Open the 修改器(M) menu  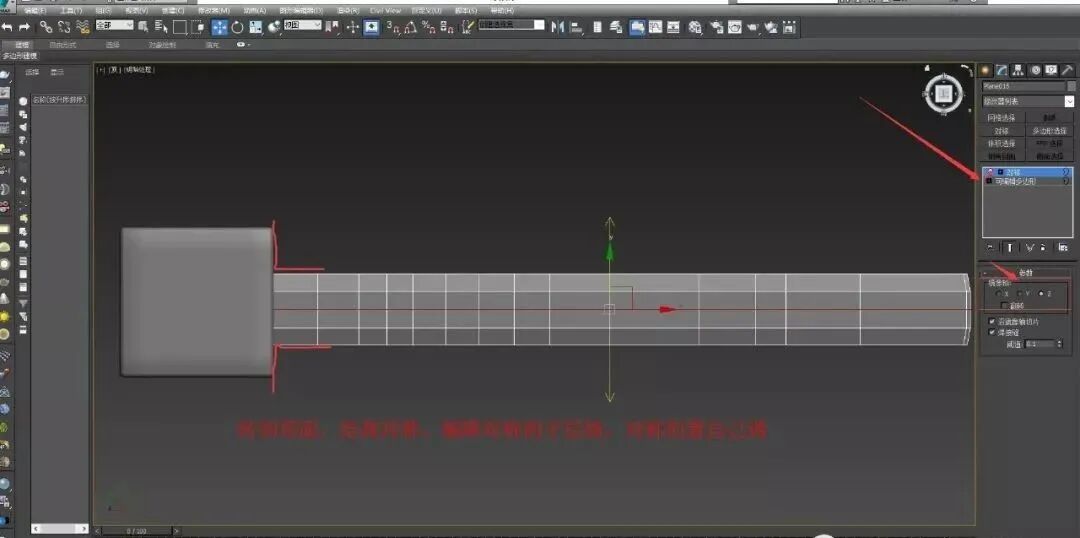pos(214,11)
